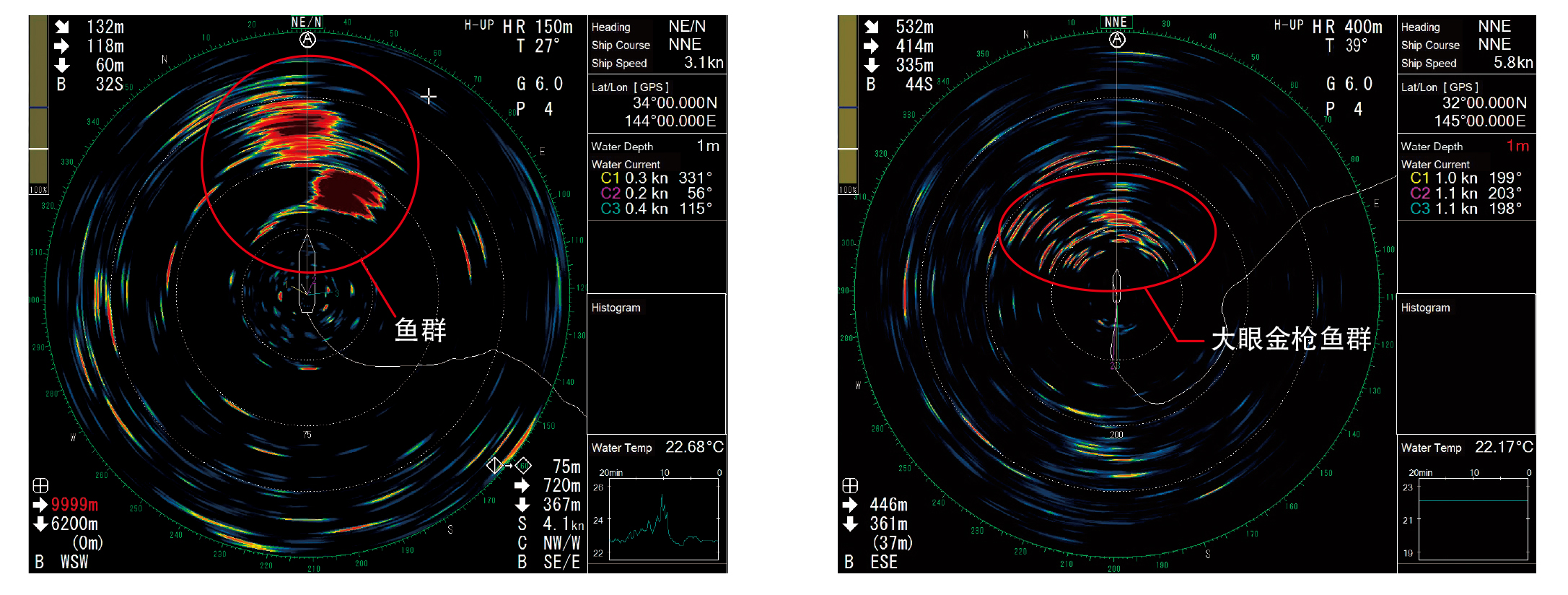Click the B 44S bearing readout
The height and width of the screenshot is (595, 1568).
(x=900, y=84)
